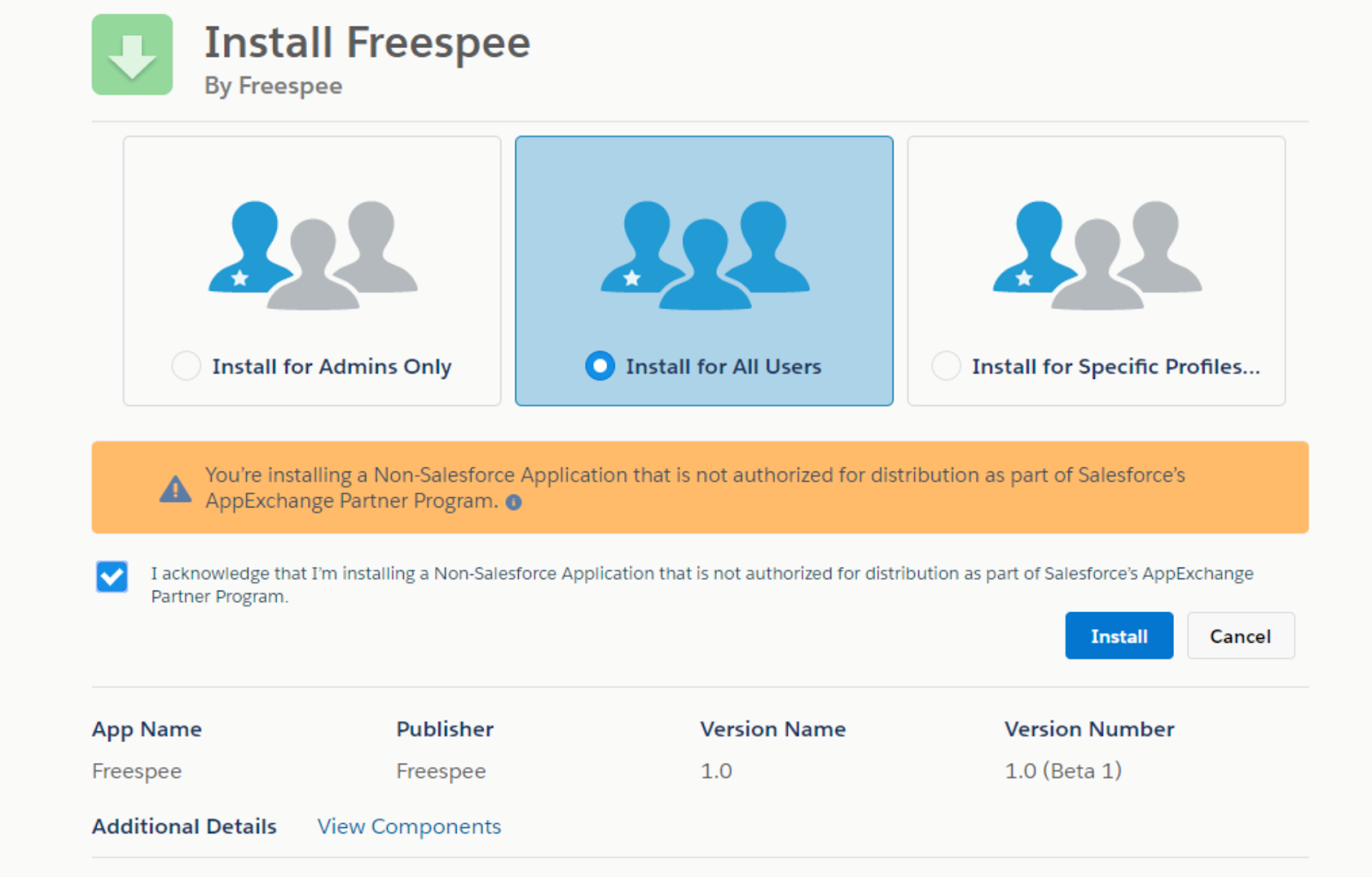Click the Specific Profiles users illustration
Viewport: 1372px width, 877px height.
[x=1098, y=255]
